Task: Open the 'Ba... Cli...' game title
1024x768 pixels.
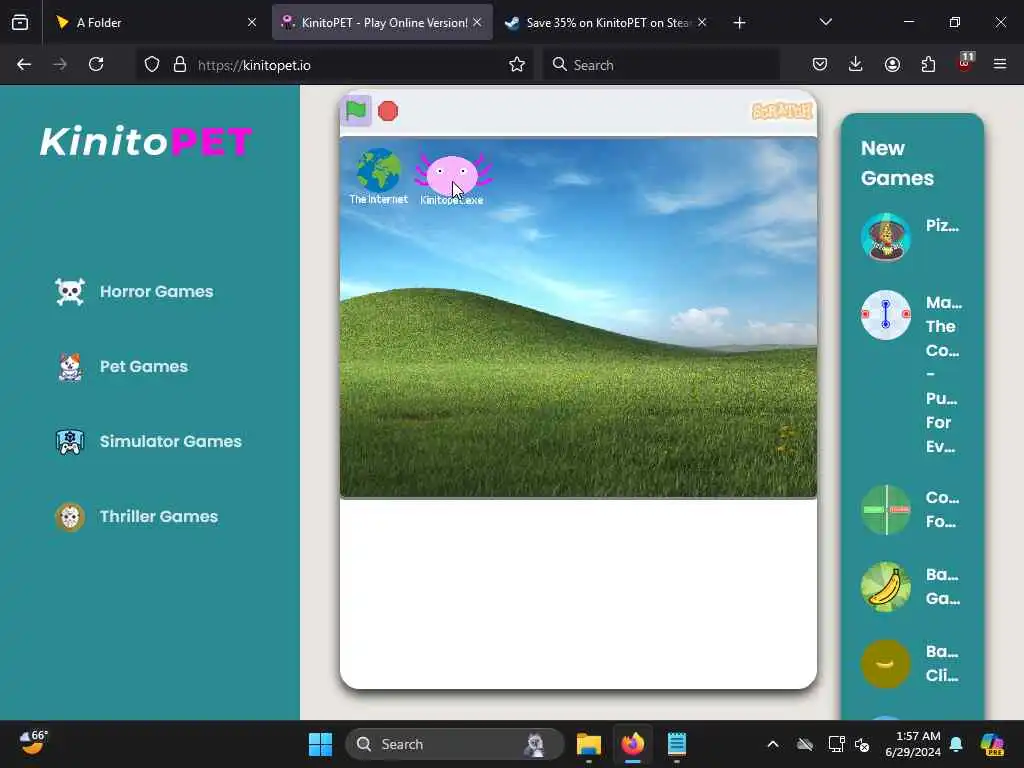Action: point(942,664)
